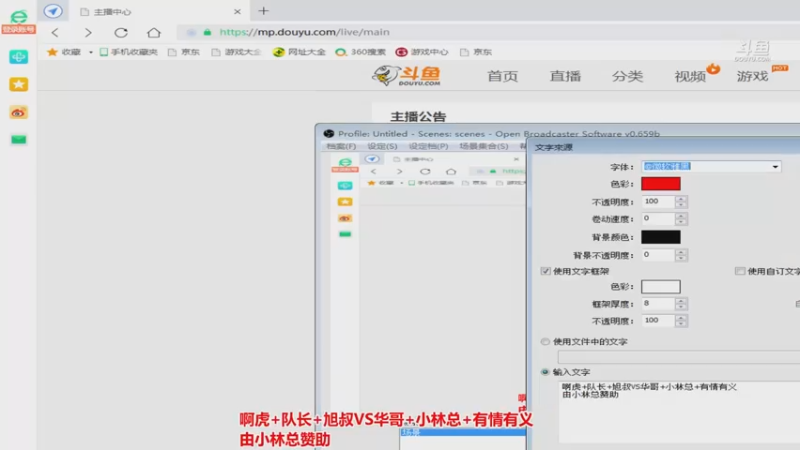800x450 pixels.
Task: Select the highlighted 场景 item in scene list
Action: point(462,432)
